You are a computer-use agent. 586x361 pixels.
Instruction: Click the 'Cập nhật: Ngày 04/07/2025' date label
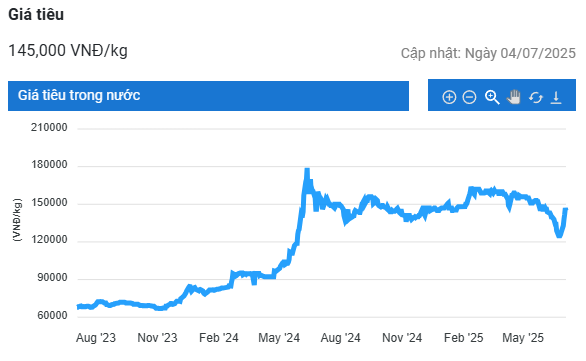[x=488, y=53]
